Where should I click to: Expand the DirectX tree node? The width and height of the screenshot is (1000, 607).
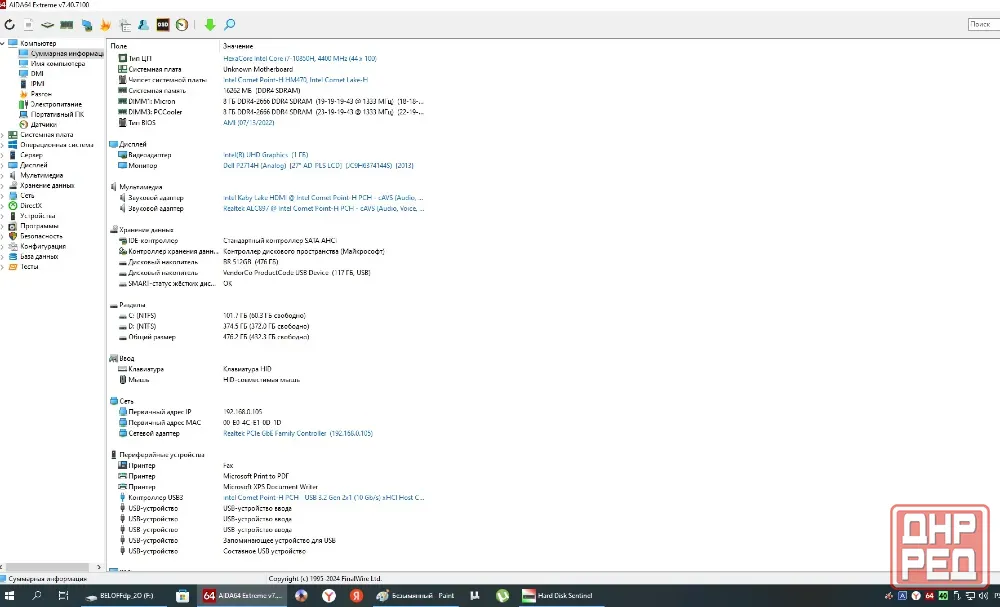coord(3,206)
